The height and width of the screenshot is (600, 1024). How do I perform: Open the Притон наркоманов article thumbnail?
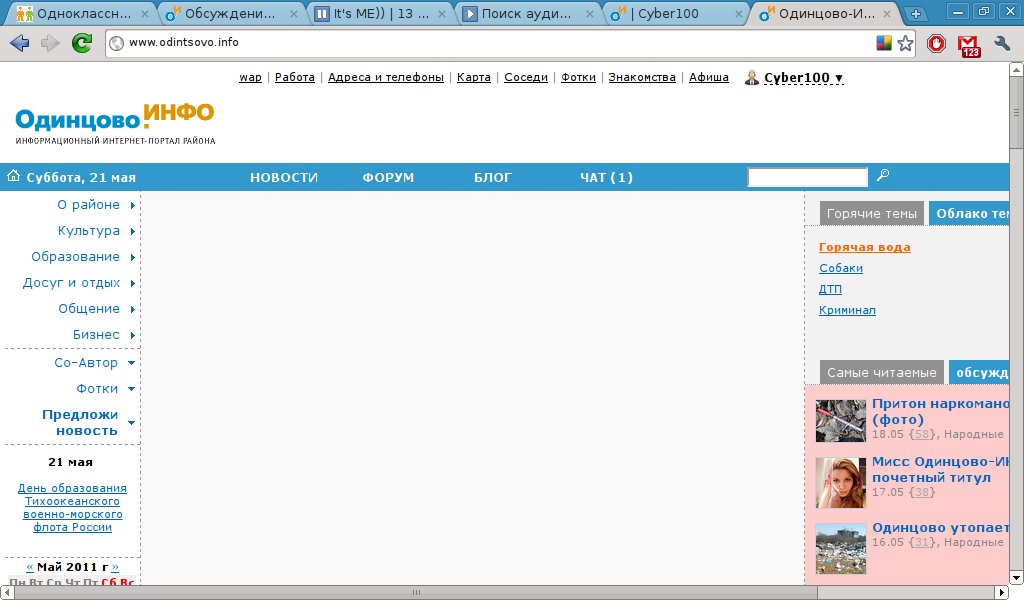coord(840,420)
